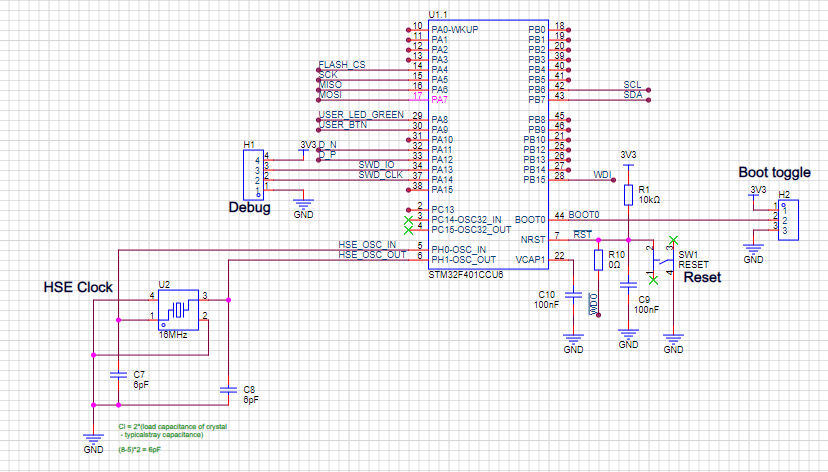The height and width of the screenshot is (472, 828).
Task: Select the FLASH_CS net label
Action: point(342,64)
